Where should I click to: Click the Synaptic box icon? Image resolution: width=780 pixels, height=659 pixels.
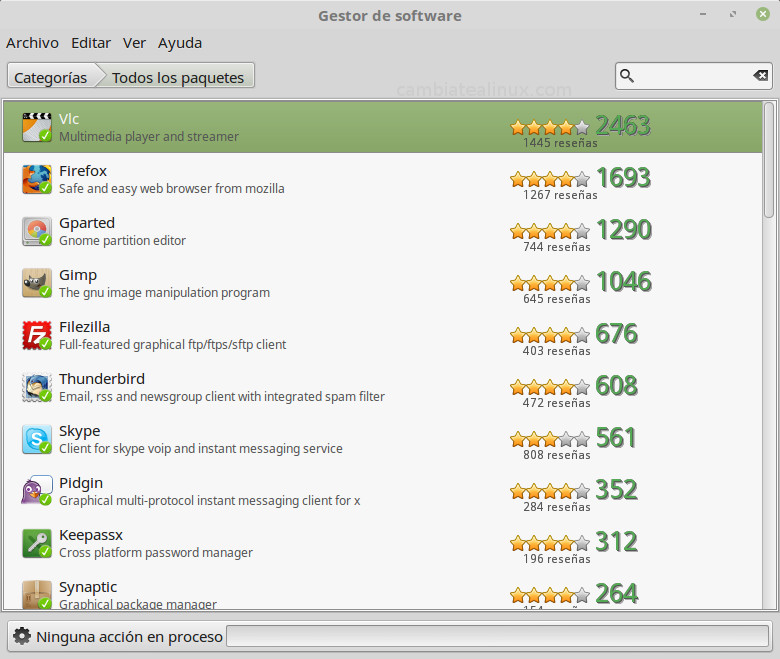(x=37, y=594)
